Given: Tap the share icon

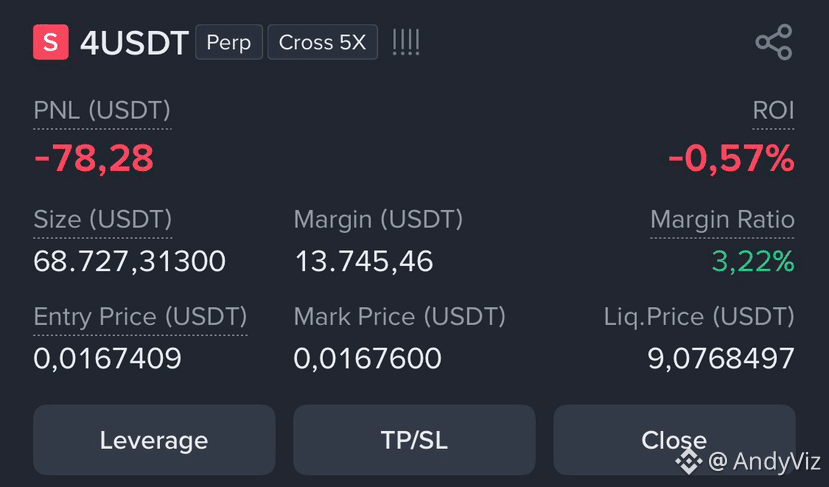Looking at the screenshot, I should coord(773,42).
